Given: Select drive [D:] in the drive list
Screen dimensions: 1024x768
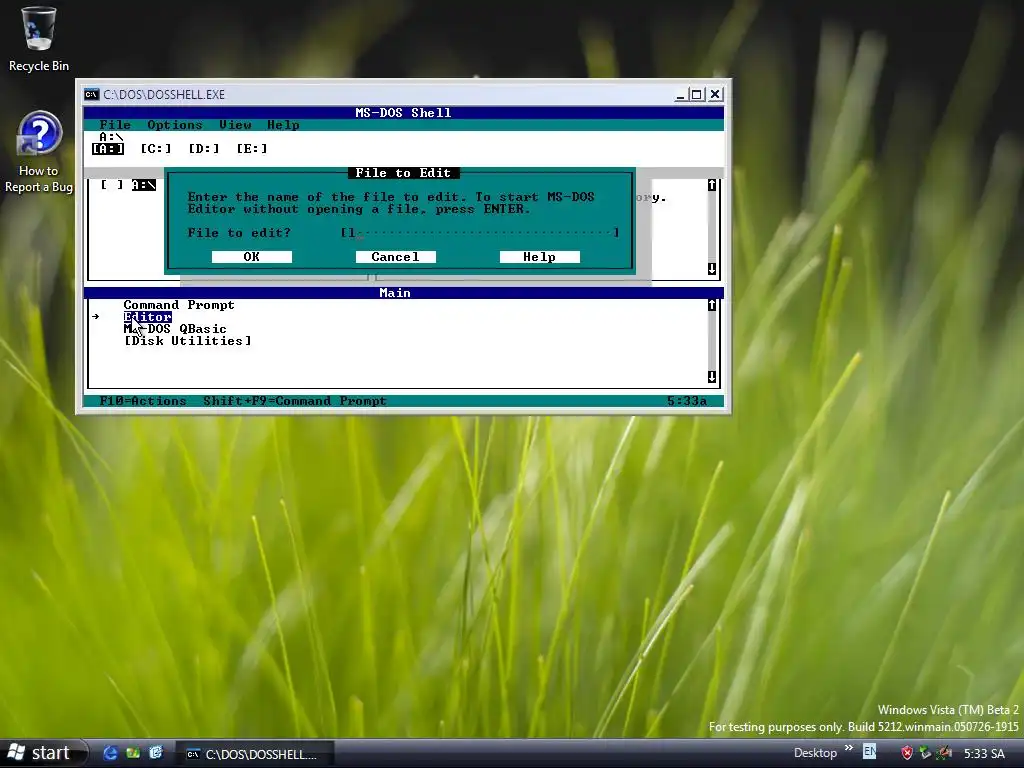Looking at the screenshot, I should pyautogui.click(x=204, y=149).
